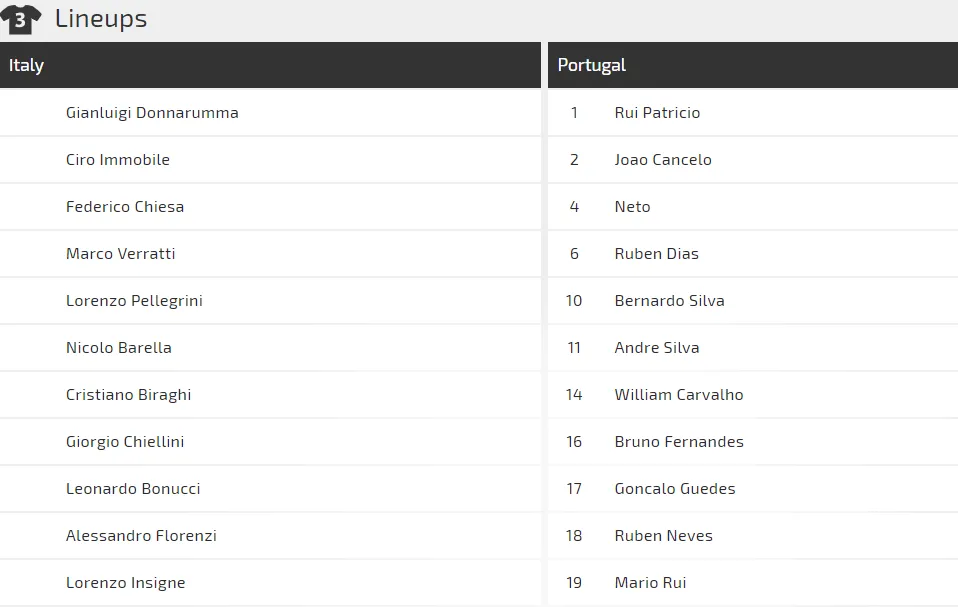
Task: Click shirt number 19 beside Mario Rui
Action: 574,583
